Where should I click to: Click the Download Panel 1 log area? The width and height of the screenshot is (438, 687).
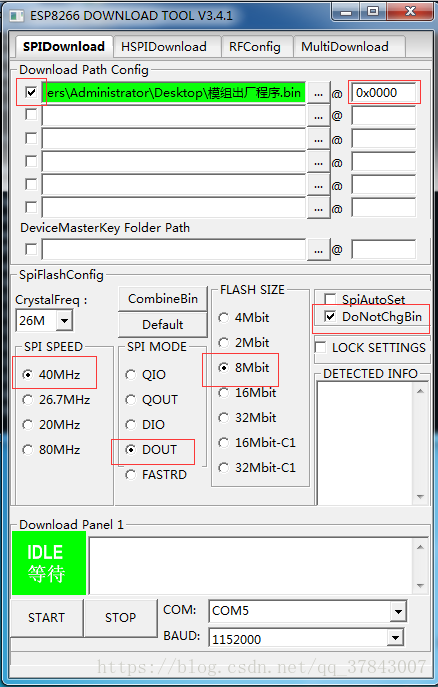(252, 566)
